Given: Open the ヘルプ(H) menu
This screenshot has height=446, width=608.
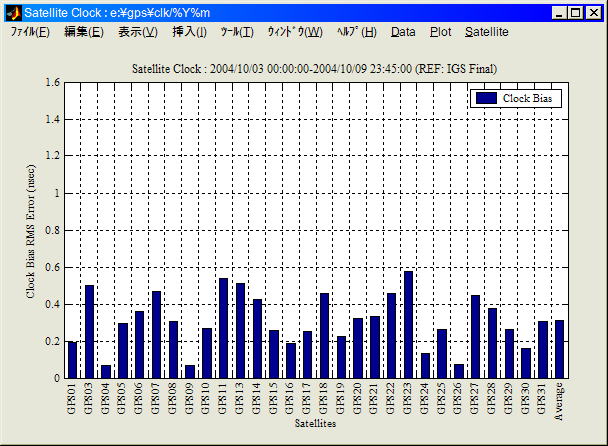Looking at the screenshot, I should click(357, 32).
